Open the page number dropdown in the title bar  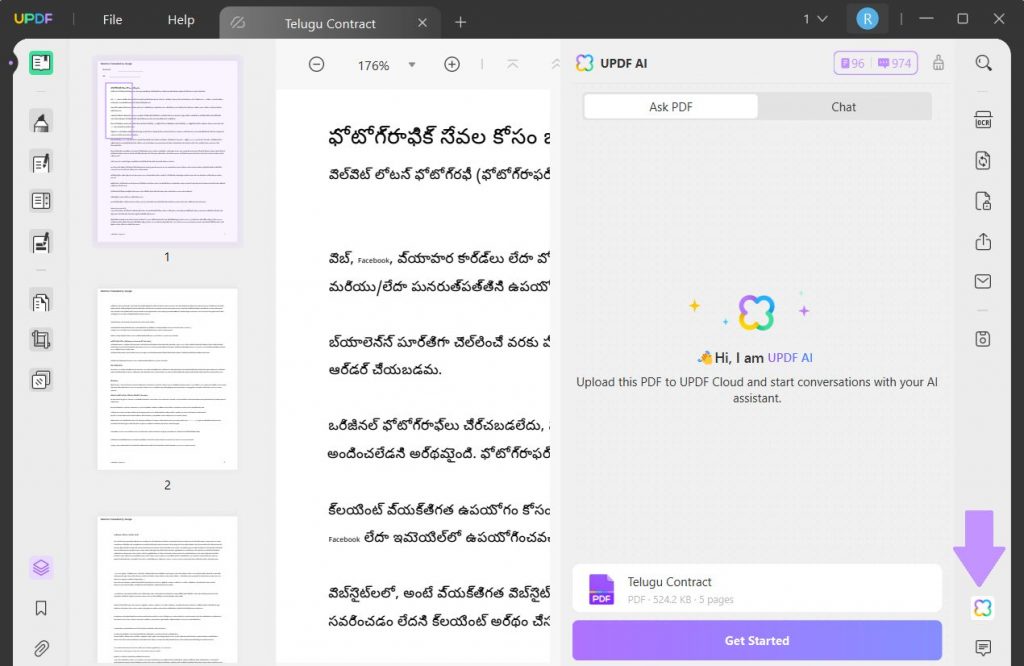pyautogui.click(x=812, y=18)
